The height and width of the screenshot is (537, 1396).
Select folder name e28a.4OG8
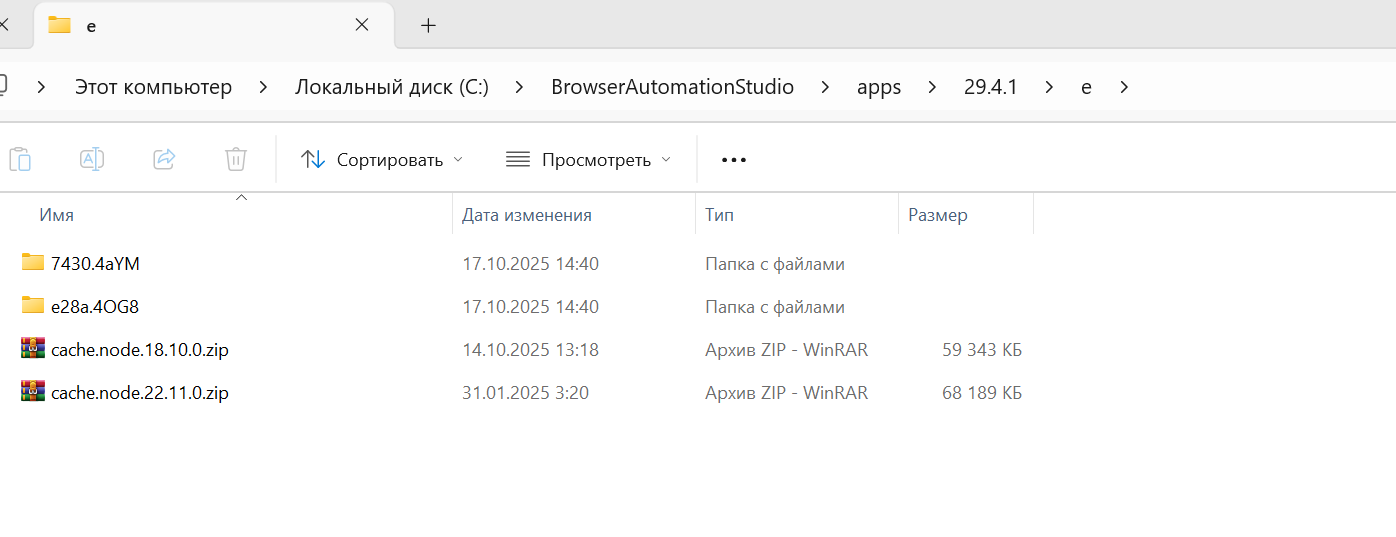(x=95, y=307)
